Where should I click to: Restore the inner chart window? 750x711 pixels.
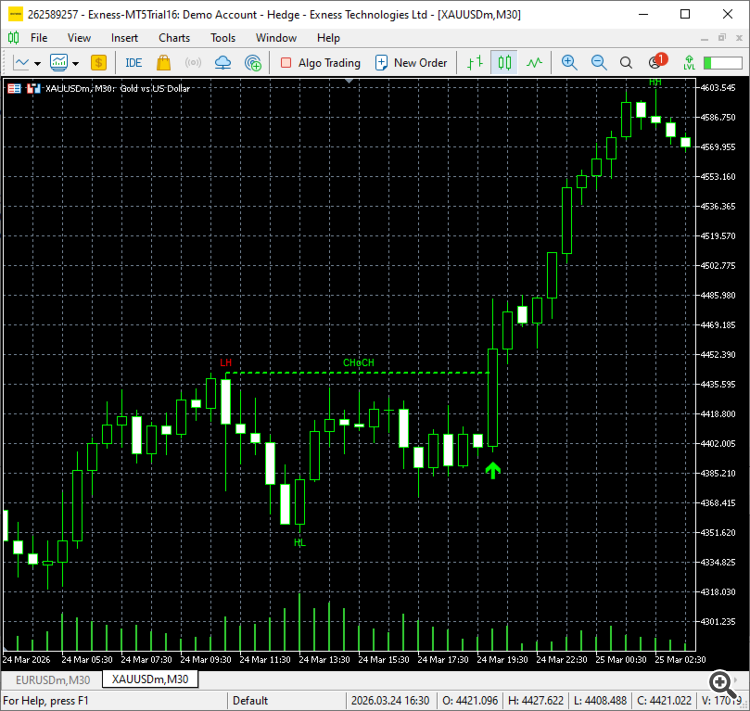click(722, 38)
